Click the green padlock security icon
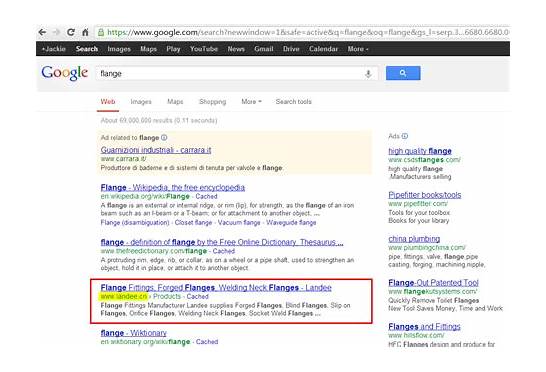The height and width of the screenshot is (372, 546). pyautogui.click(x=101, y=32)
